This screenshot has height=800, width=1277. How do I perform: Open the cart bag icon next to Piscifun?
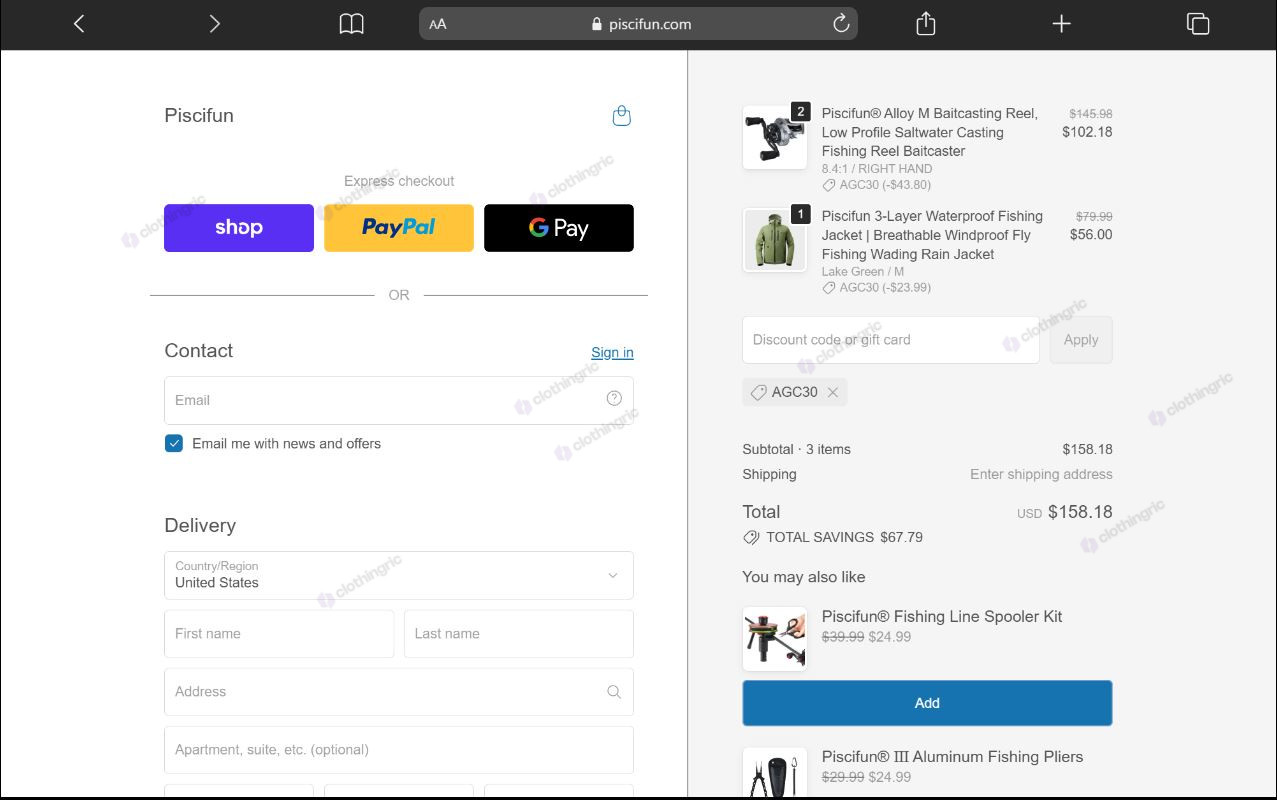pyautogui.click(x=622, y=116)
